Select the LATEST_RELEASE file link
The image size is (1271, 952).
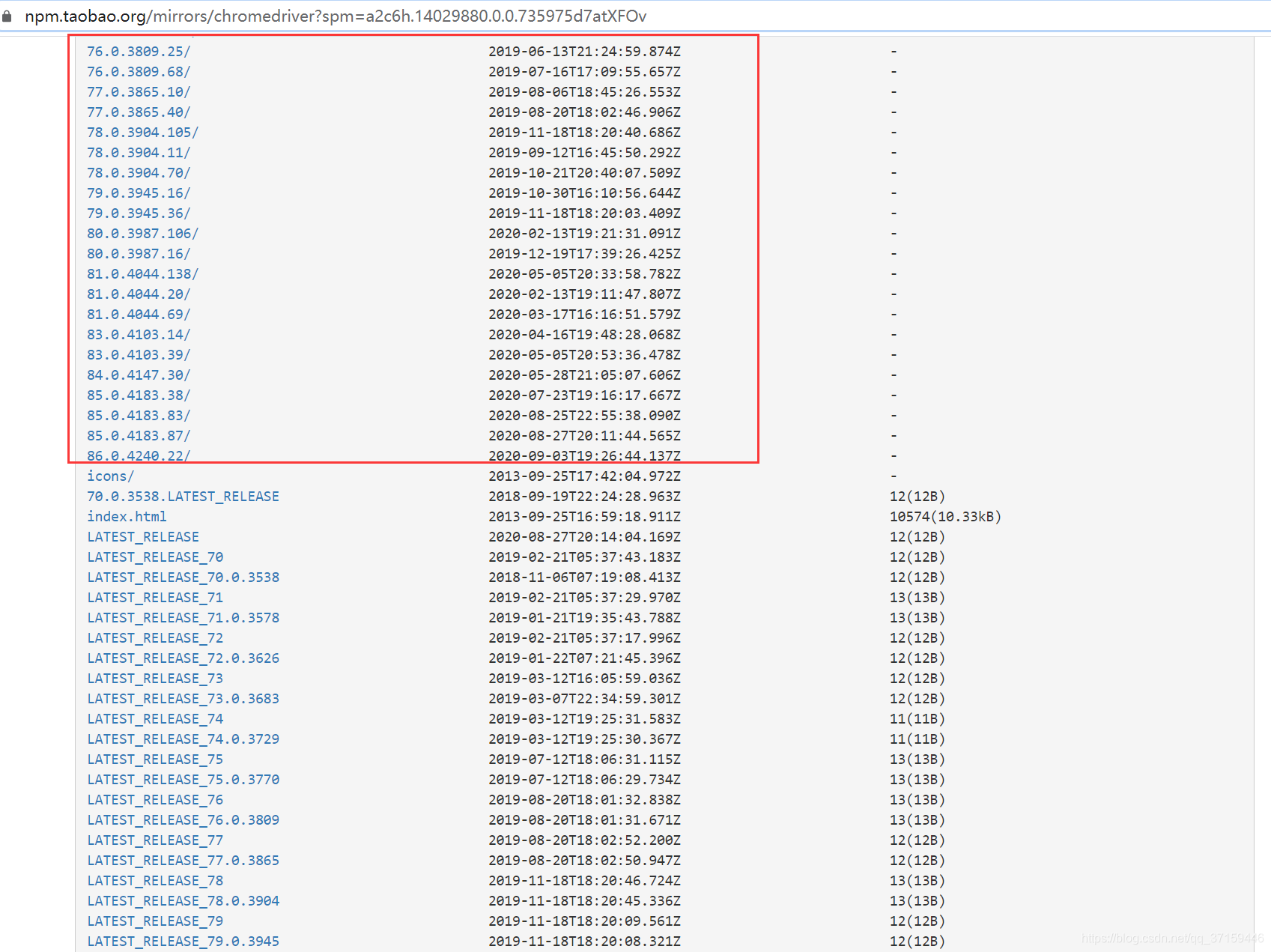142,536
